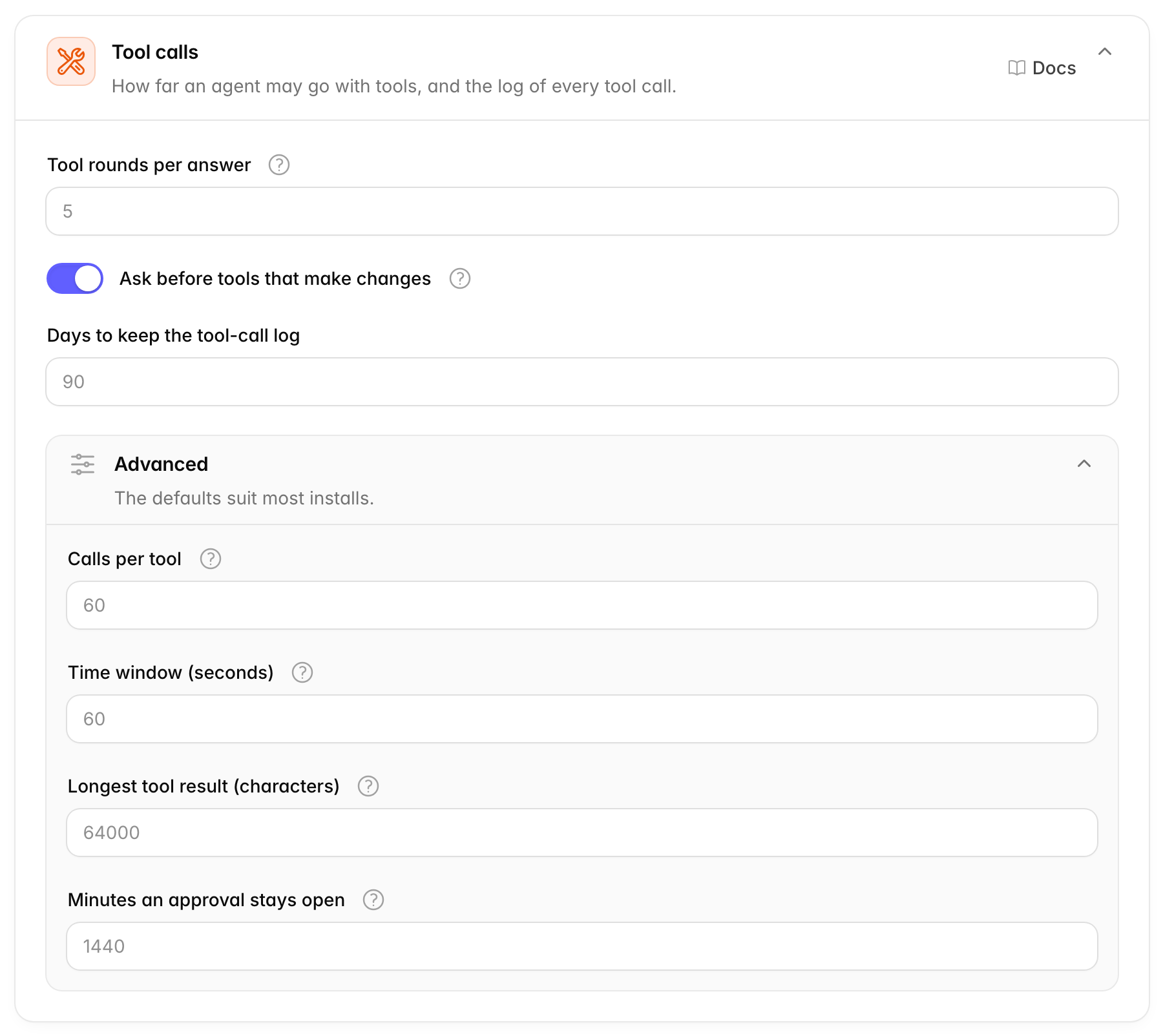
Task: Collapse the Advanced panel
Action: pos(1084,464)
